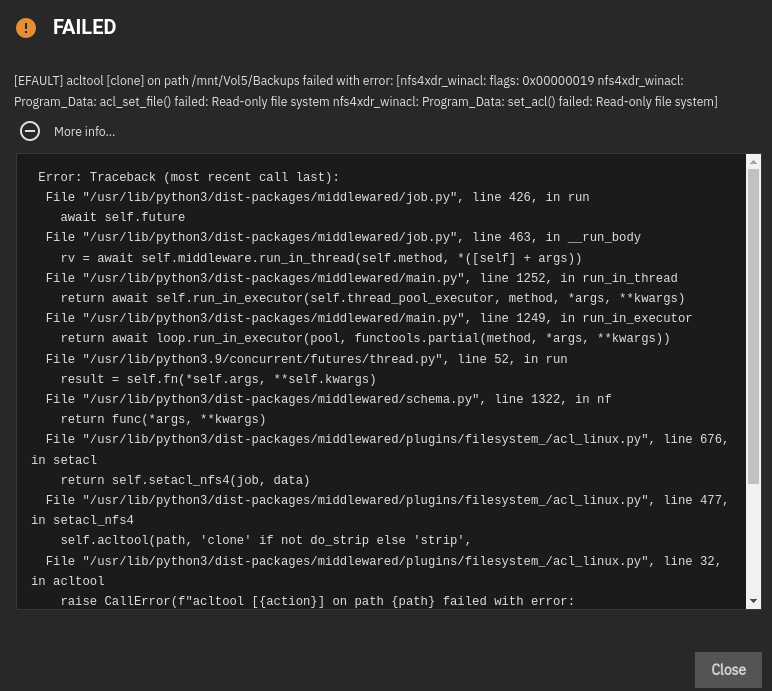
Task: Click the "return func(*args, **kwargs)" line
Action: click(x=163, y=419)
